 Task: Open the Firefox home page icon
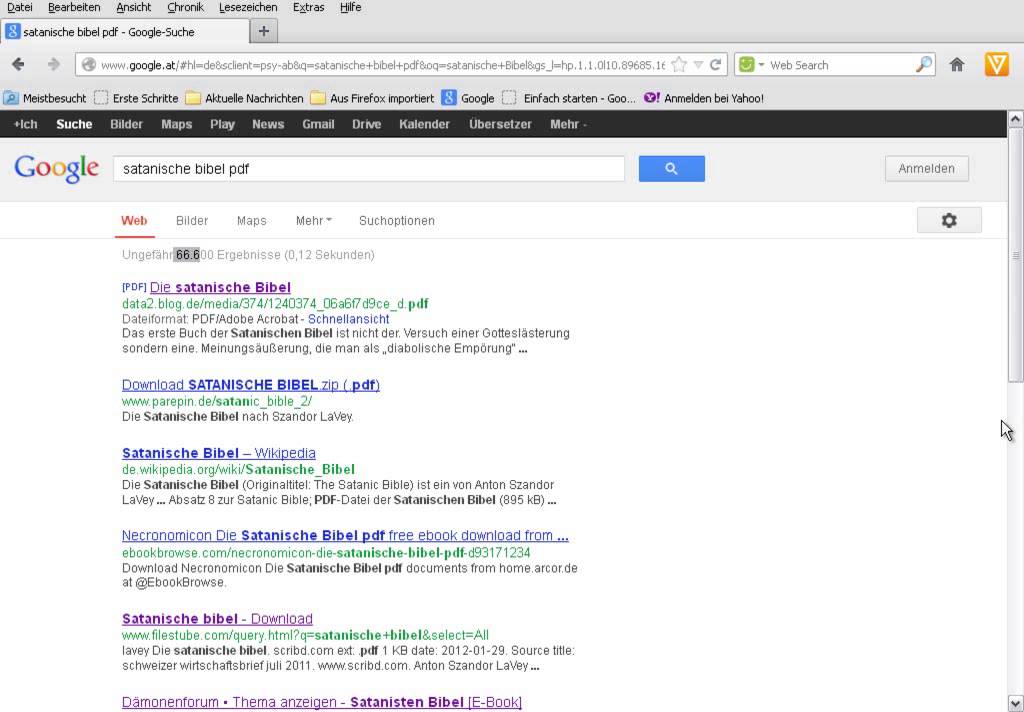coord(957,65)
